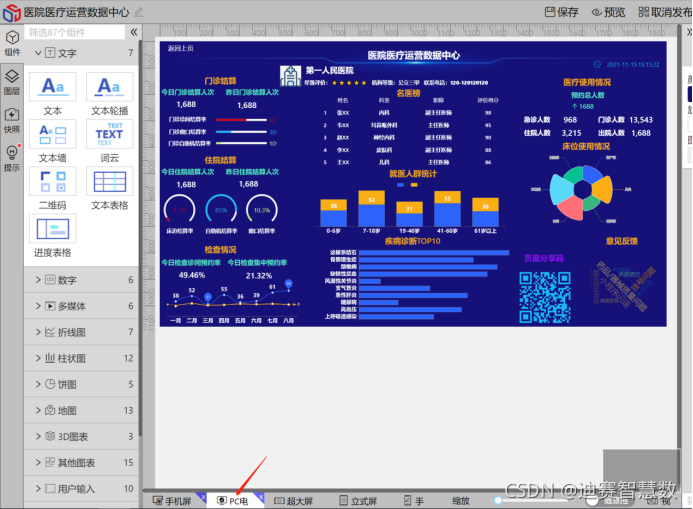This screenshot has height=509, width=693.
Task: Click the QR code on the canvas
Action: click(x=544, y=297)
